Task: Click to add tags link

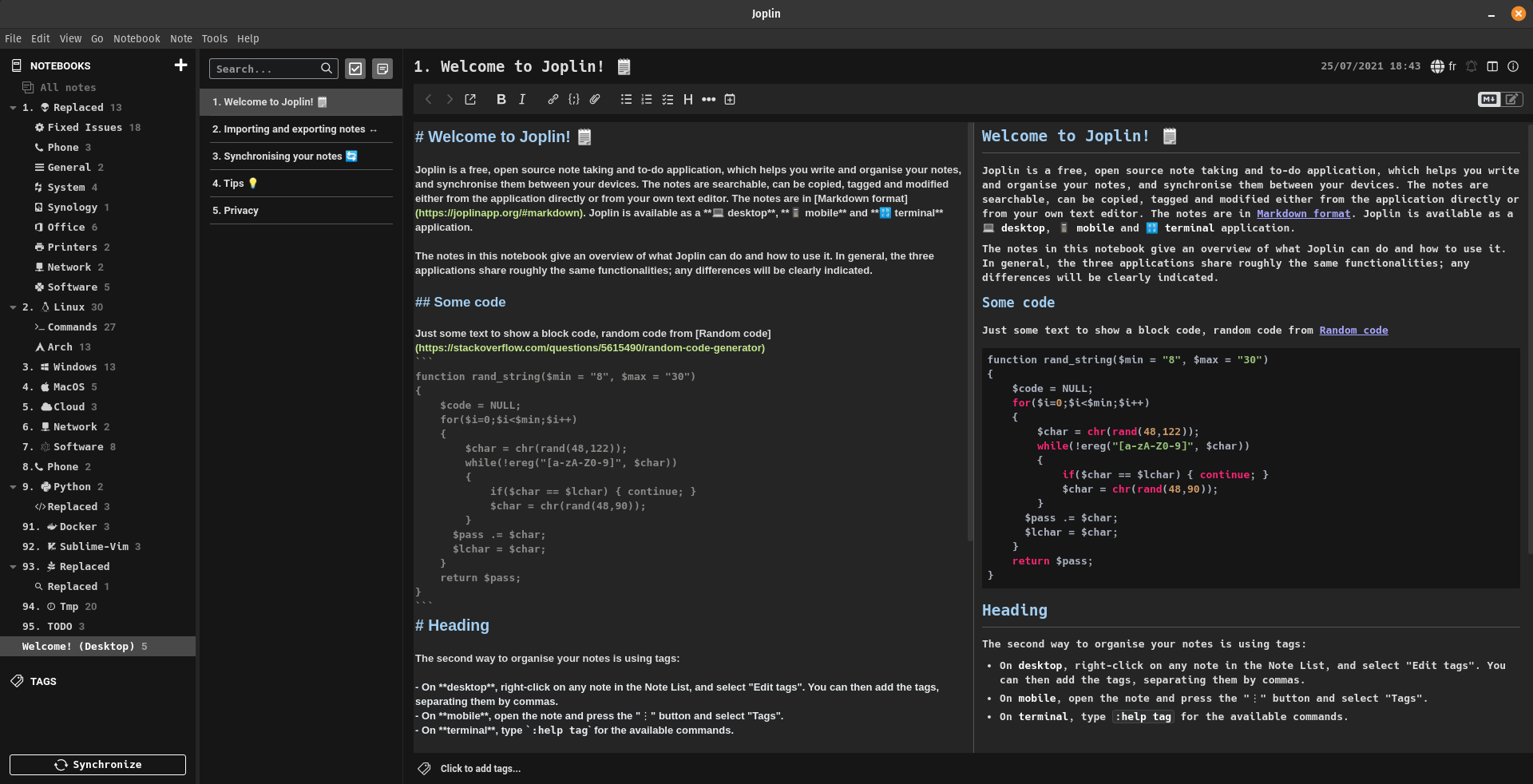Action: pyautogui.click(x=480, y=768)
